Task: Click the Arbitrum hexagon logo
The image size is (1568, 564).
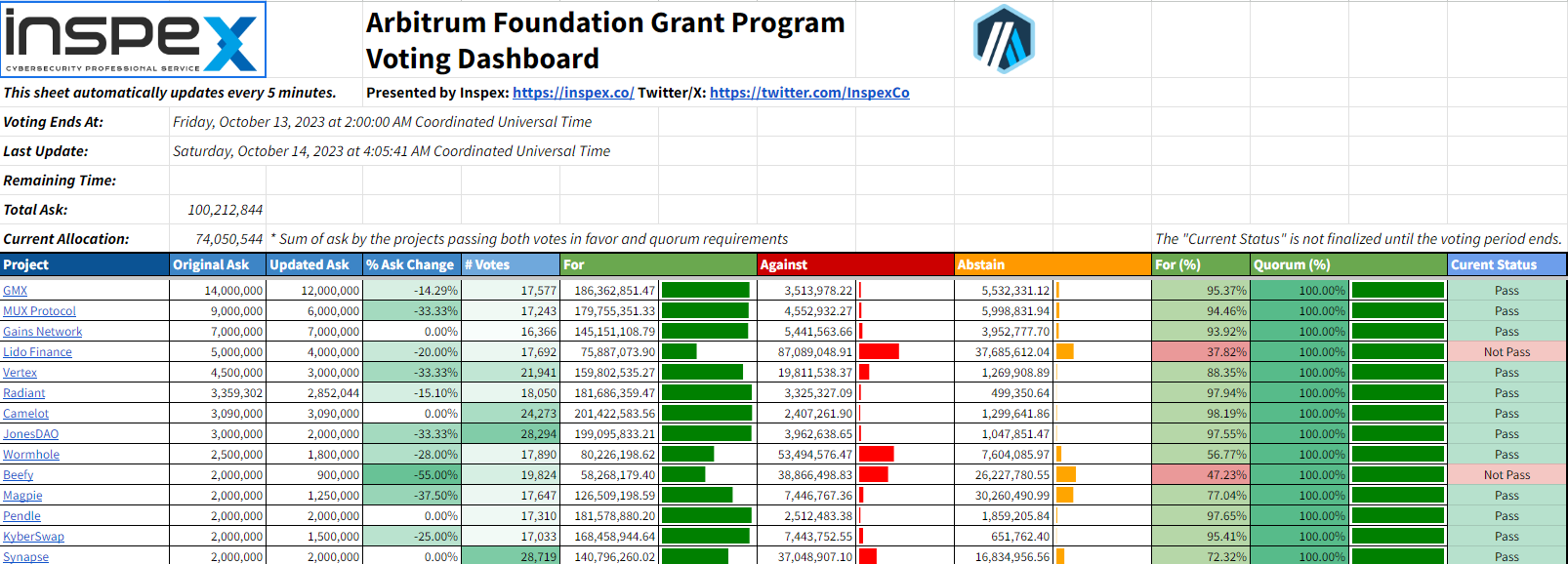Action: pyautogui.click(x=1004, y=39)
